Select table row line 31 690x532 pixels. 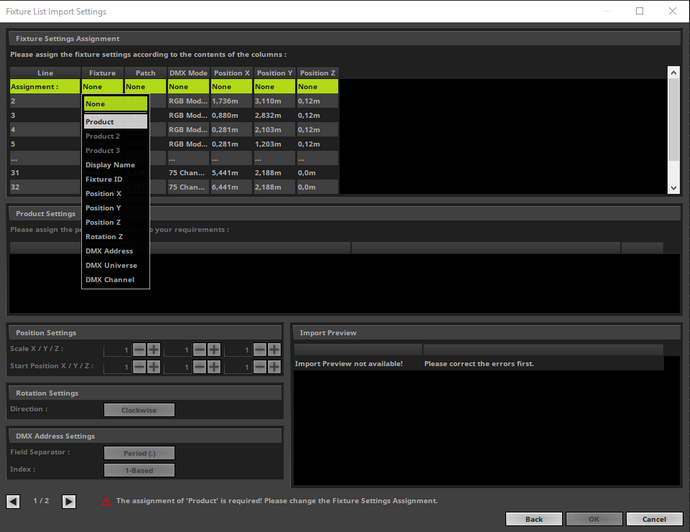tap(174, 173)
